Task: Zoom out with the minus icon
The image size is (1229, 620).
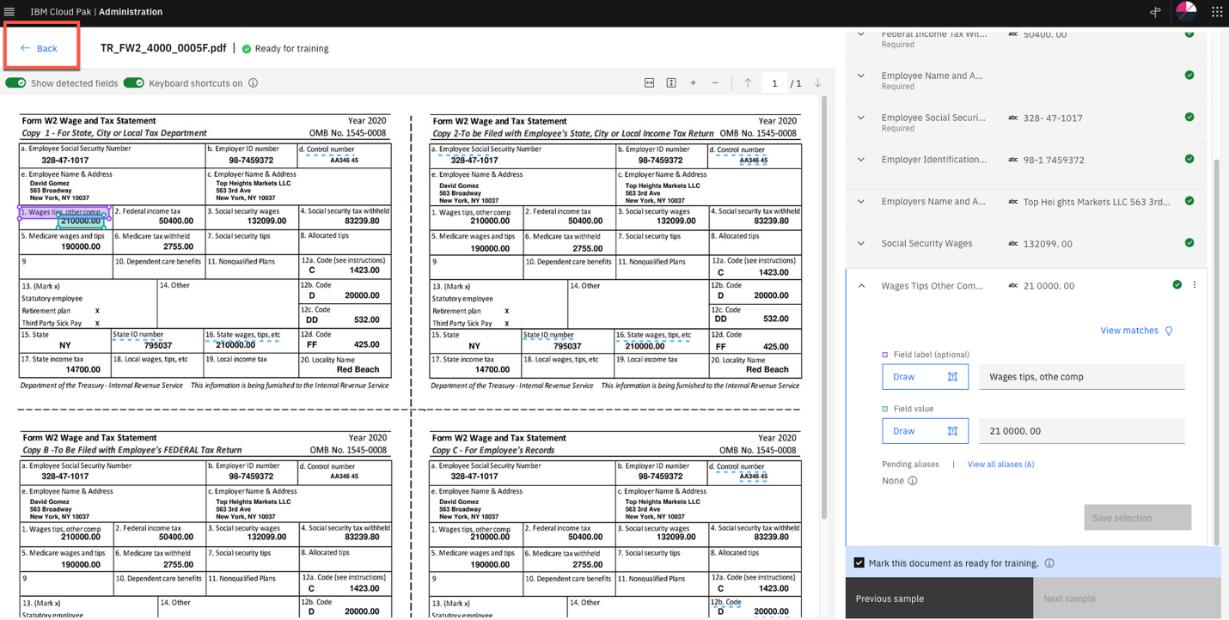Action: [x=715, y=83]
